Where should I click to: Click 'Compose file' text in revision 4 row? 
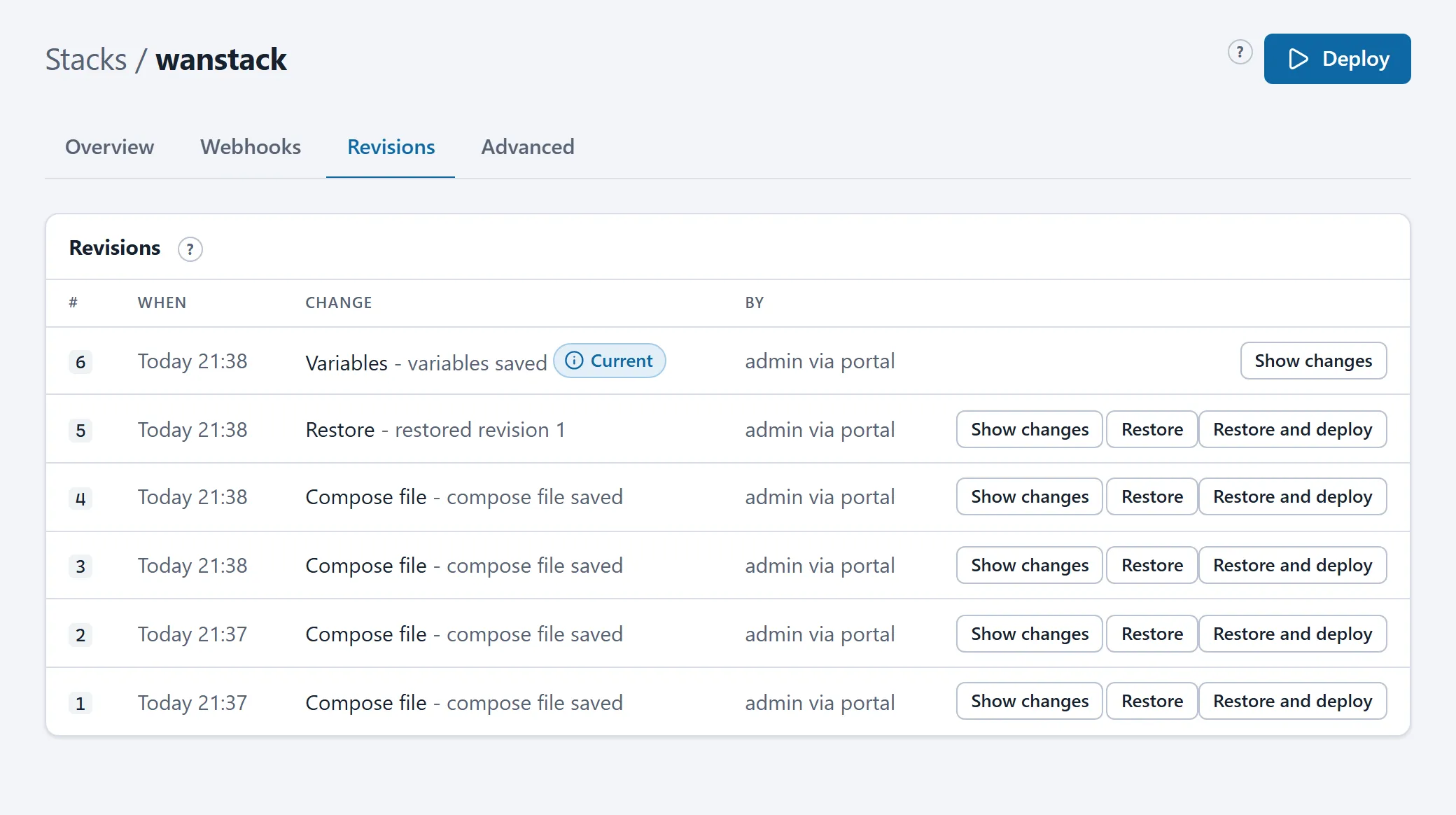click(366, 497)
